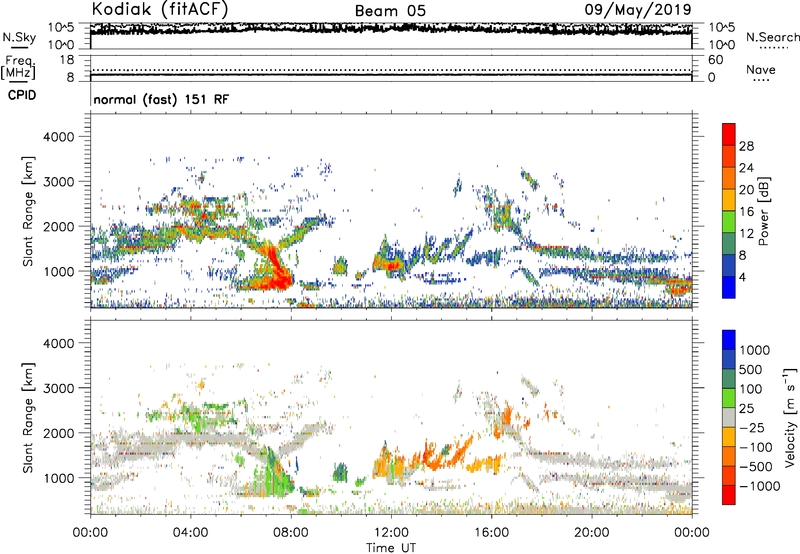
Task: Click the "16:00" time tick label
Action: coord(492,533)
